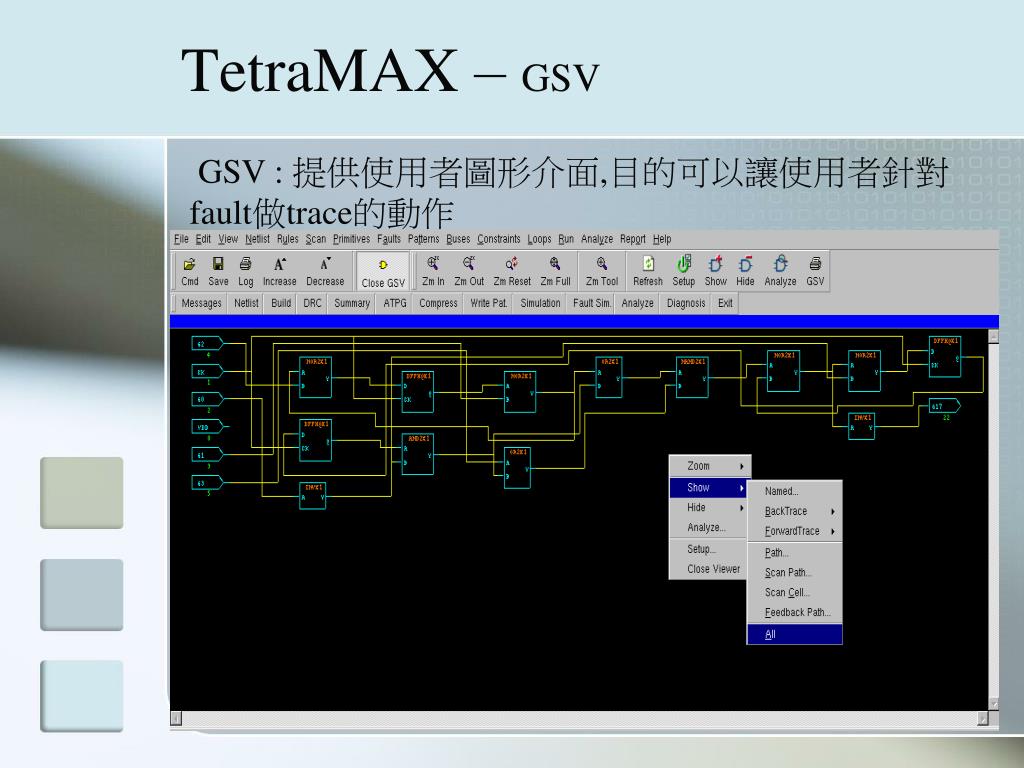Click the Compress button
The height and width of the screenshot is (768, 1024).
(x=438, y=303)
